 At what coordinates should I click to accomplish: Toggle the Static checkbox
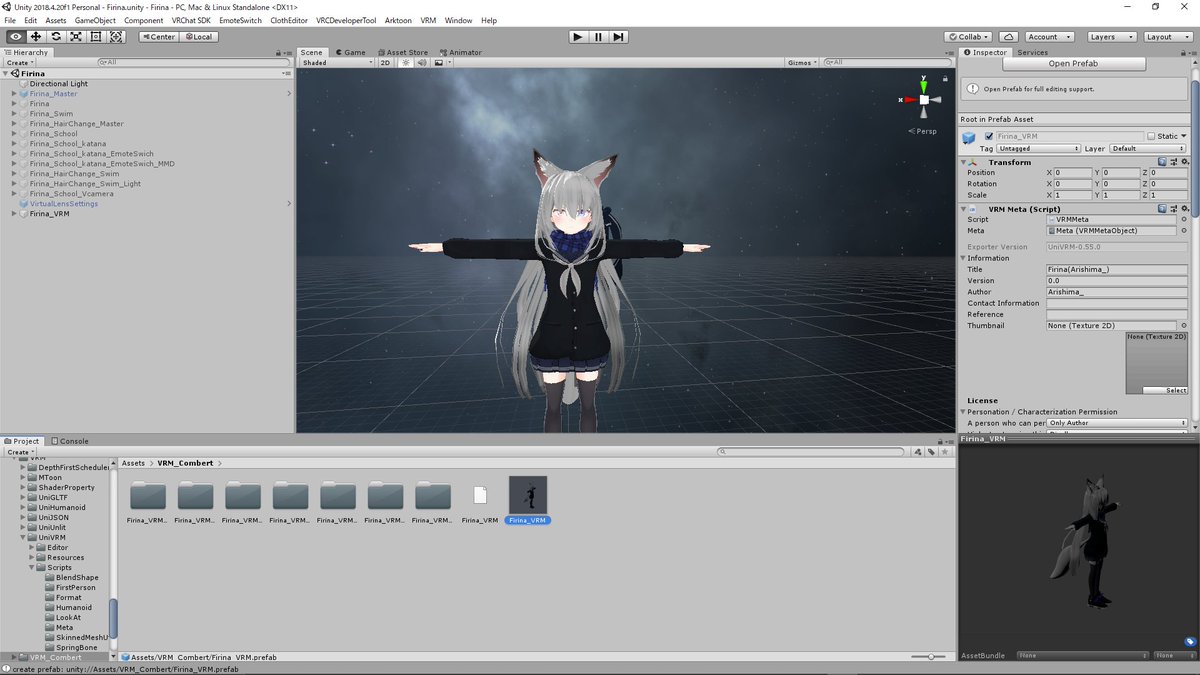pyautogui.click(x=1151, y=136)
